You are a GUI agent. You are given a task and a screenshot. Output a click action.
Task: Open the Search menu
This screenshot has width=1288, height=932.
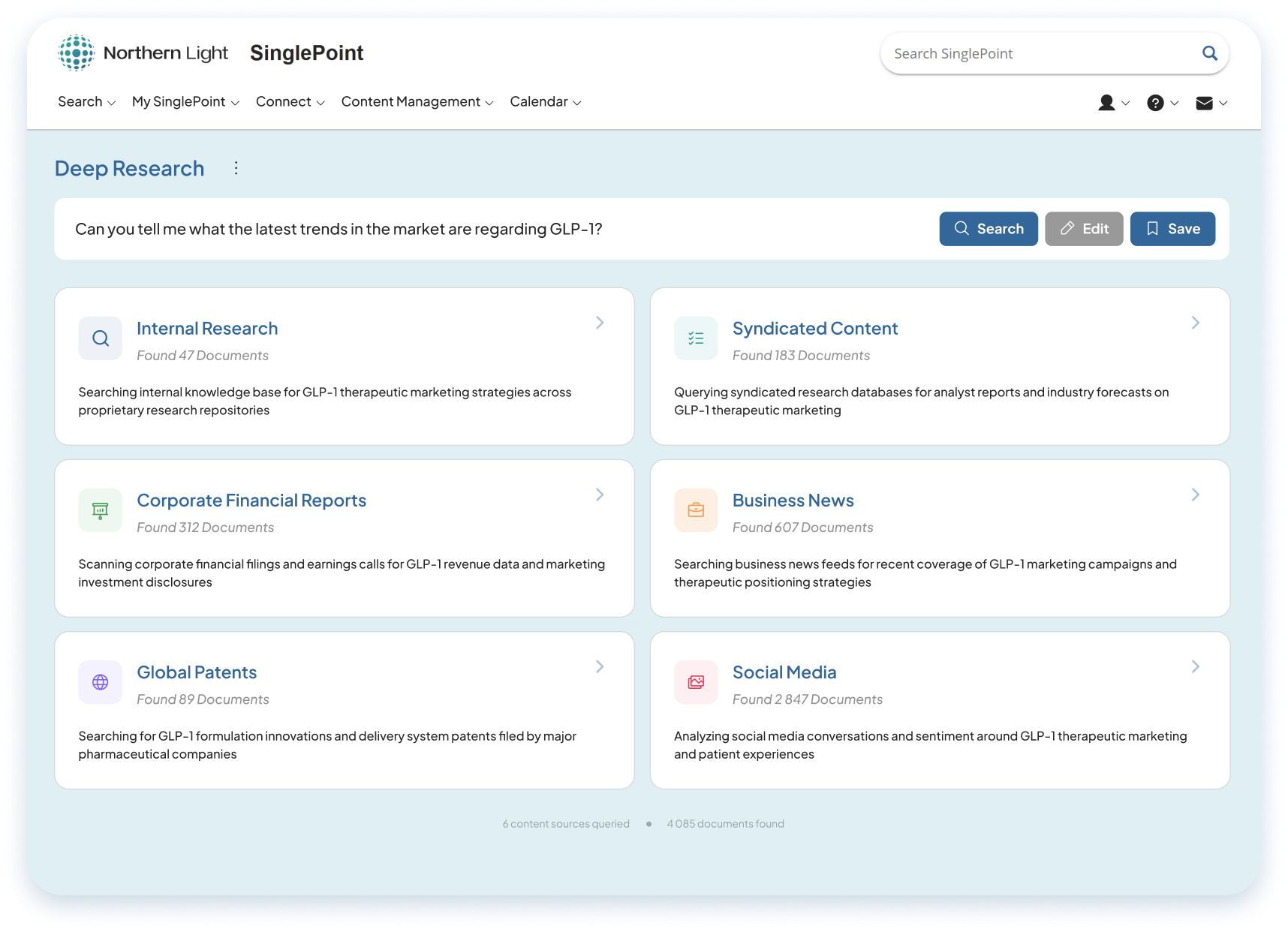[86, 102]
